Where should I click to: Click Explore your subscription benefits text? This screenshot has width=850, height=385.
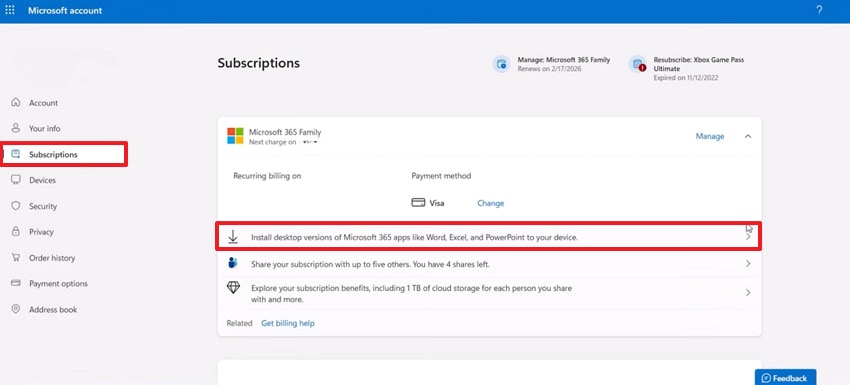[x=411, y=293]
